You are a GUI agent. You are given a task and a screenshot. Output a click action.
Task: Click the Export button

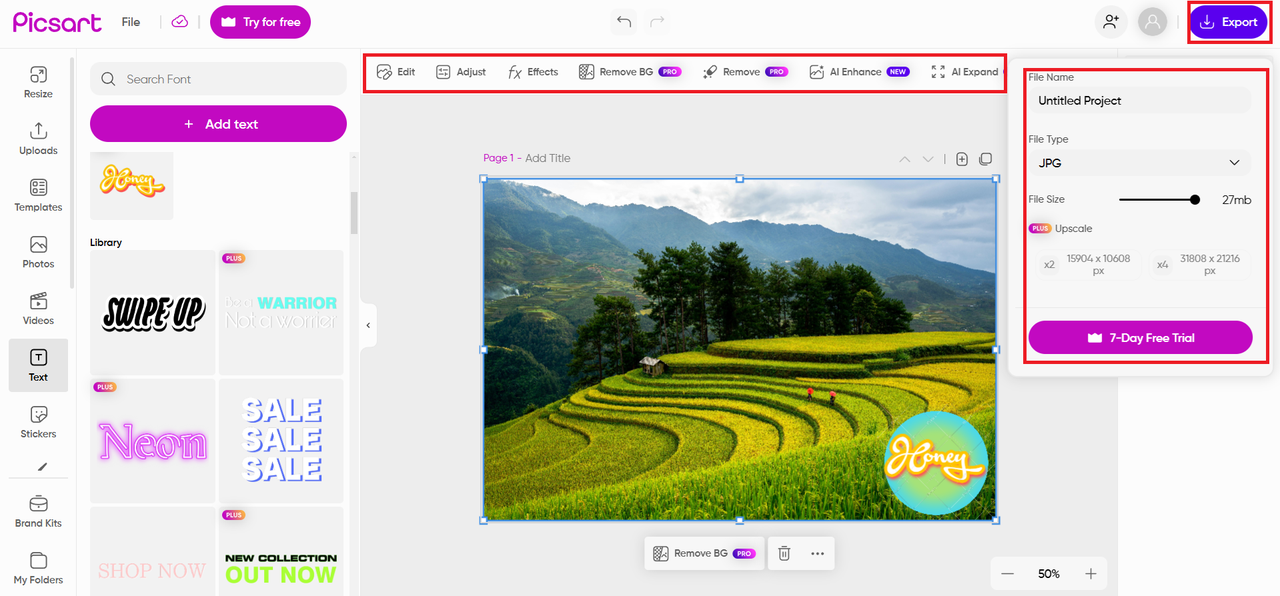(x=1228, y=22)
